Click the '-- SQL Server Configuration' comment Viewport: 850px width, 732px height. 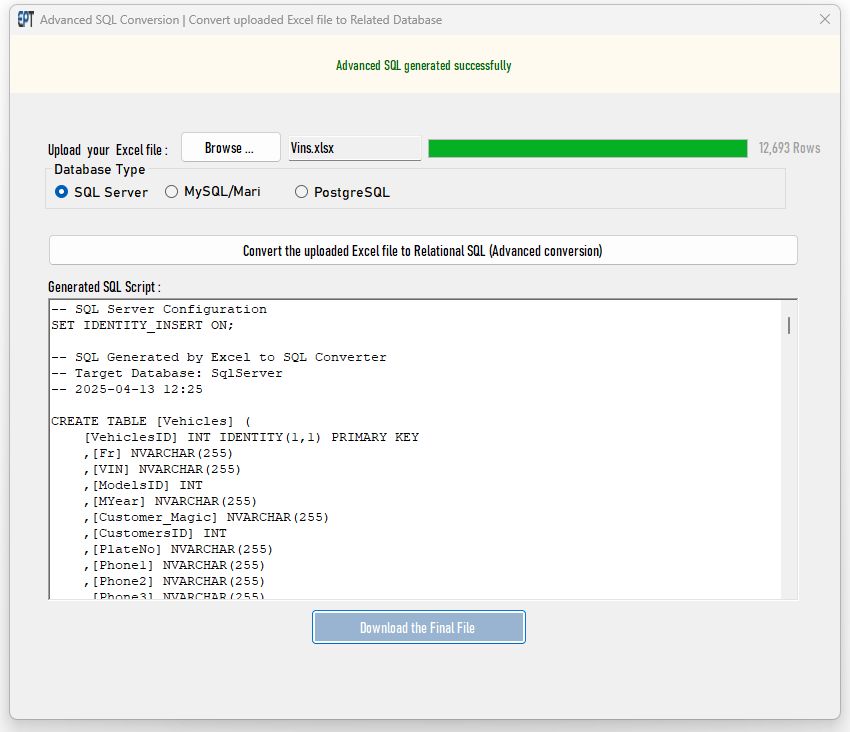click(x=159, y=309)
